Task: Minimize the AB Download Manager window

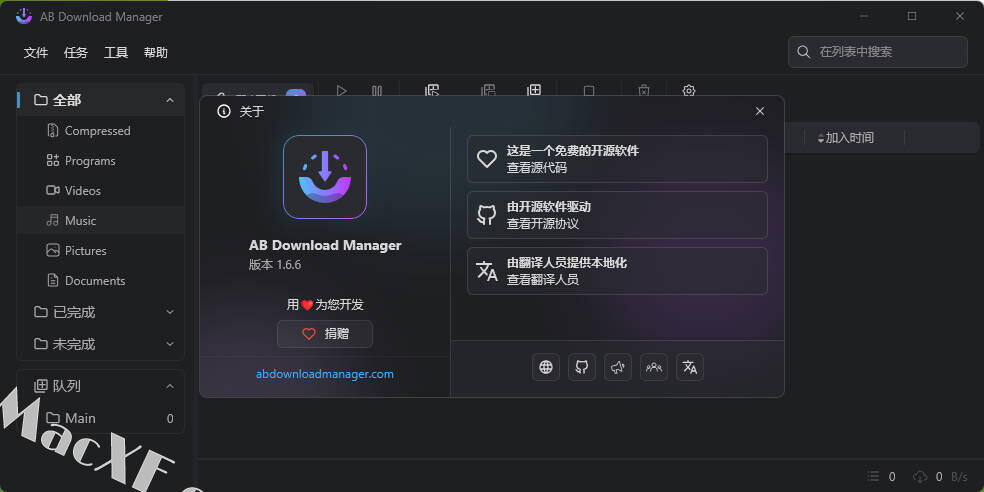Action: coord(864,16)
